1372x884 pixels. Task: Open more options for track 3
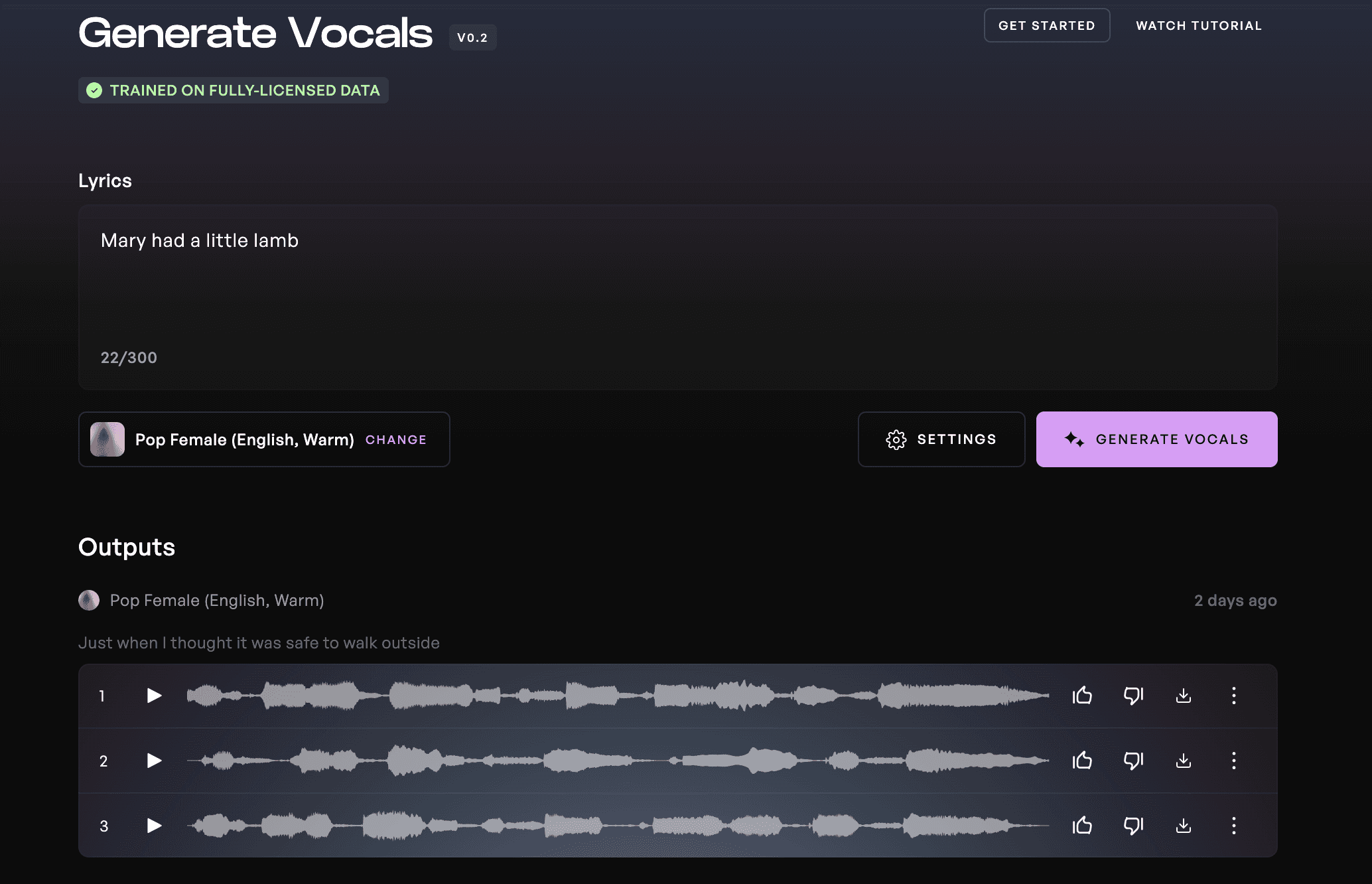click(1234, 826)
